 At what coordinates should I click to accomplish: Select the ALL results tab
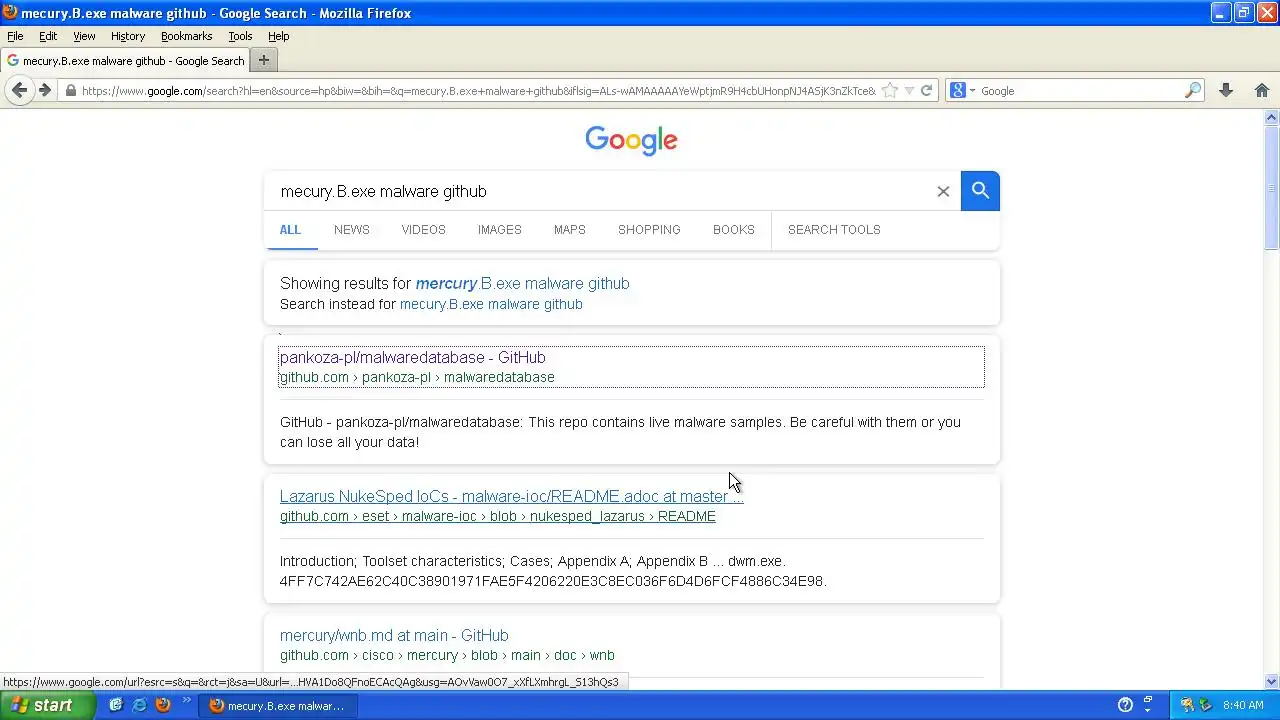pyautogui.click(x=290, y=230)
